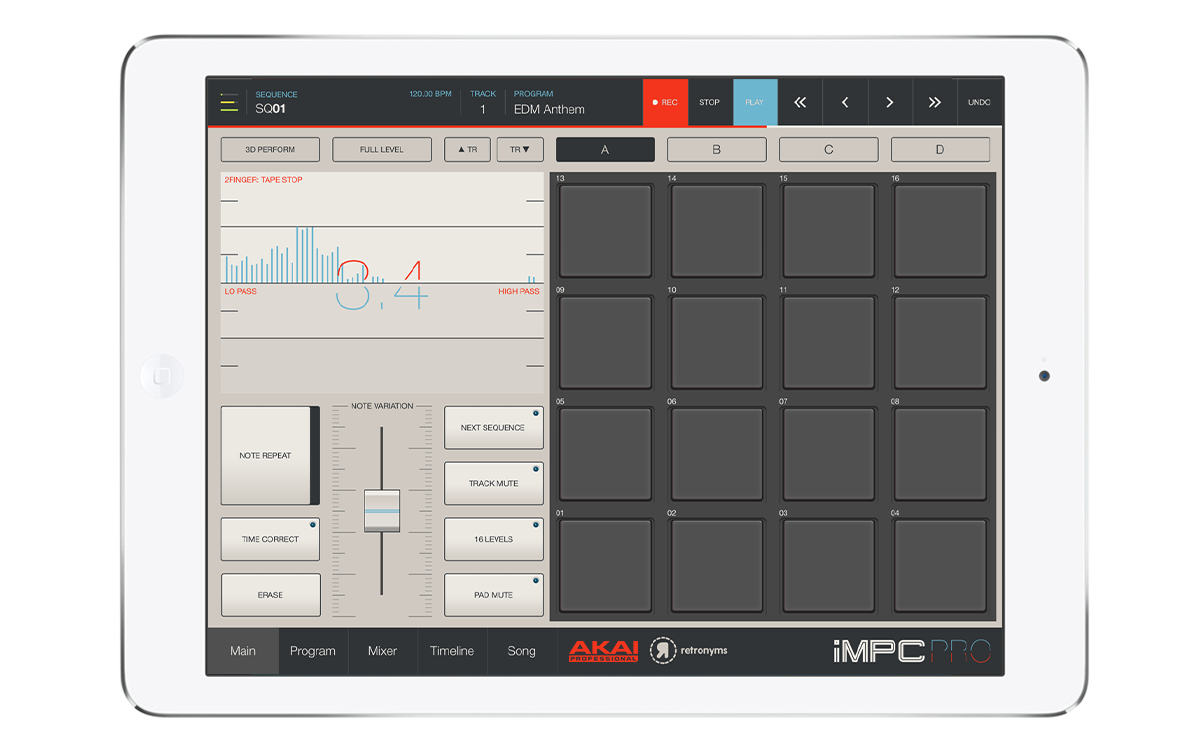The image size is (1200, 750).
Task: Tap drum pad 13
Action: pyautogui.click(x=605, y=231)
